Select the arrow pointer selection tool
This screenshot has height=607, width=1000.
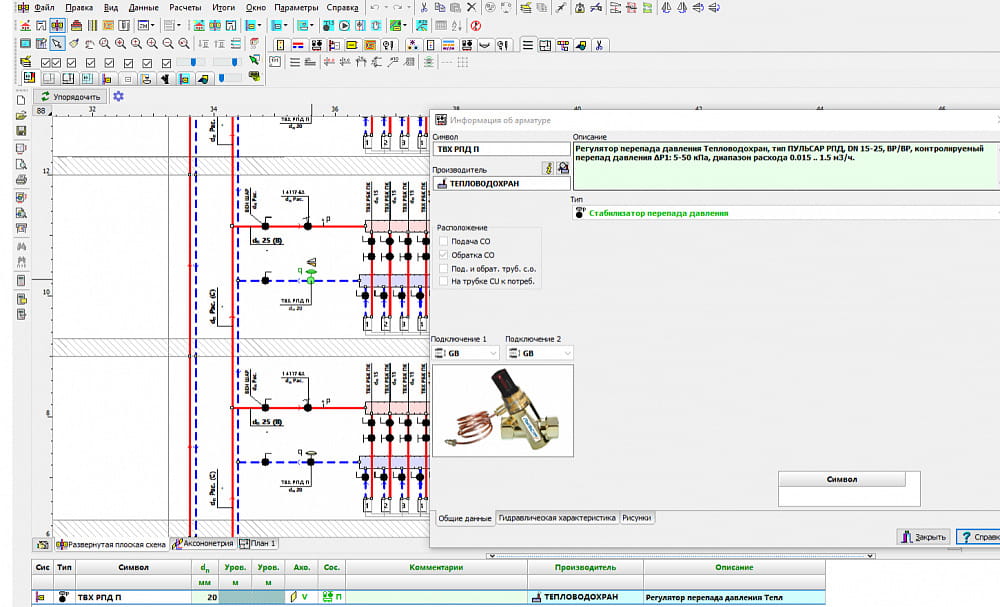[58, 44]
